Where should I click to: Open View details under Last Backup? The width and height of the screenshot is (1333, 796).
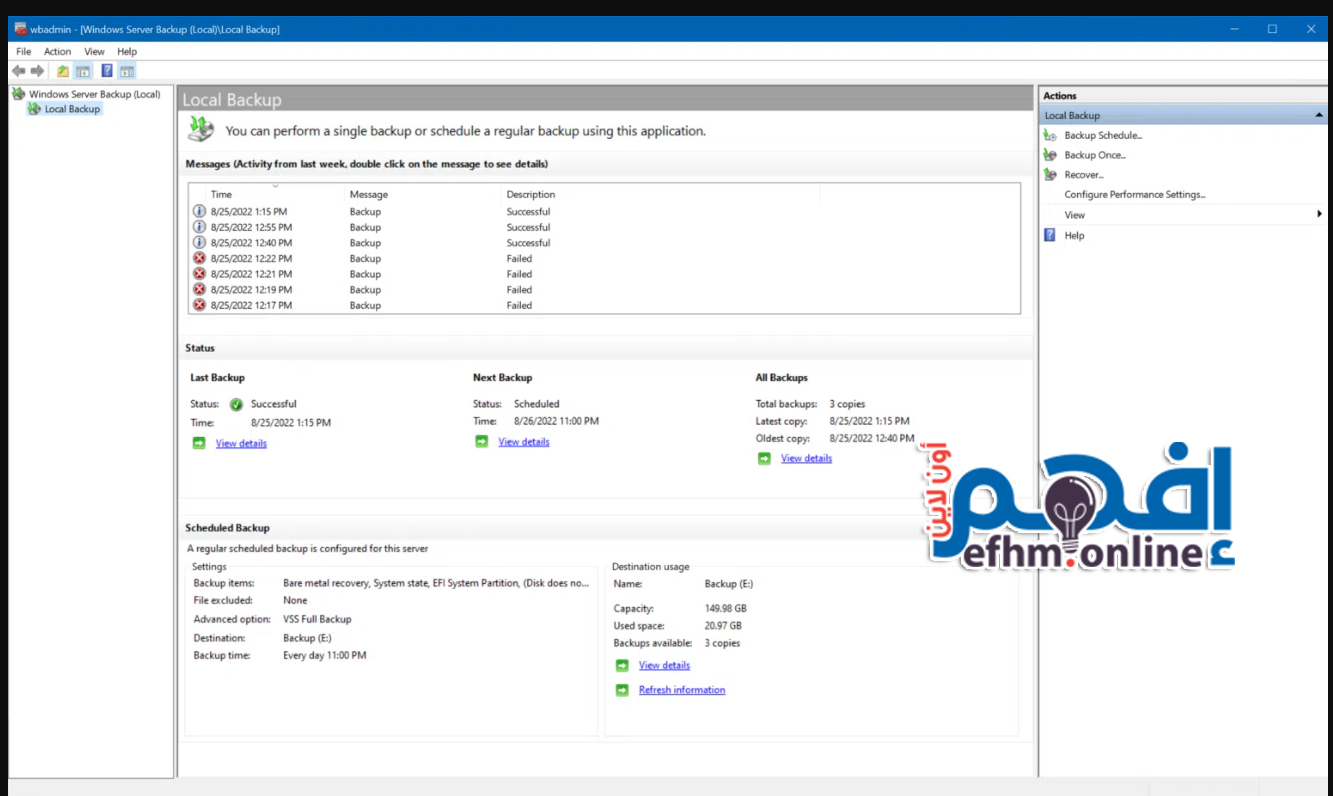(241, 443)
